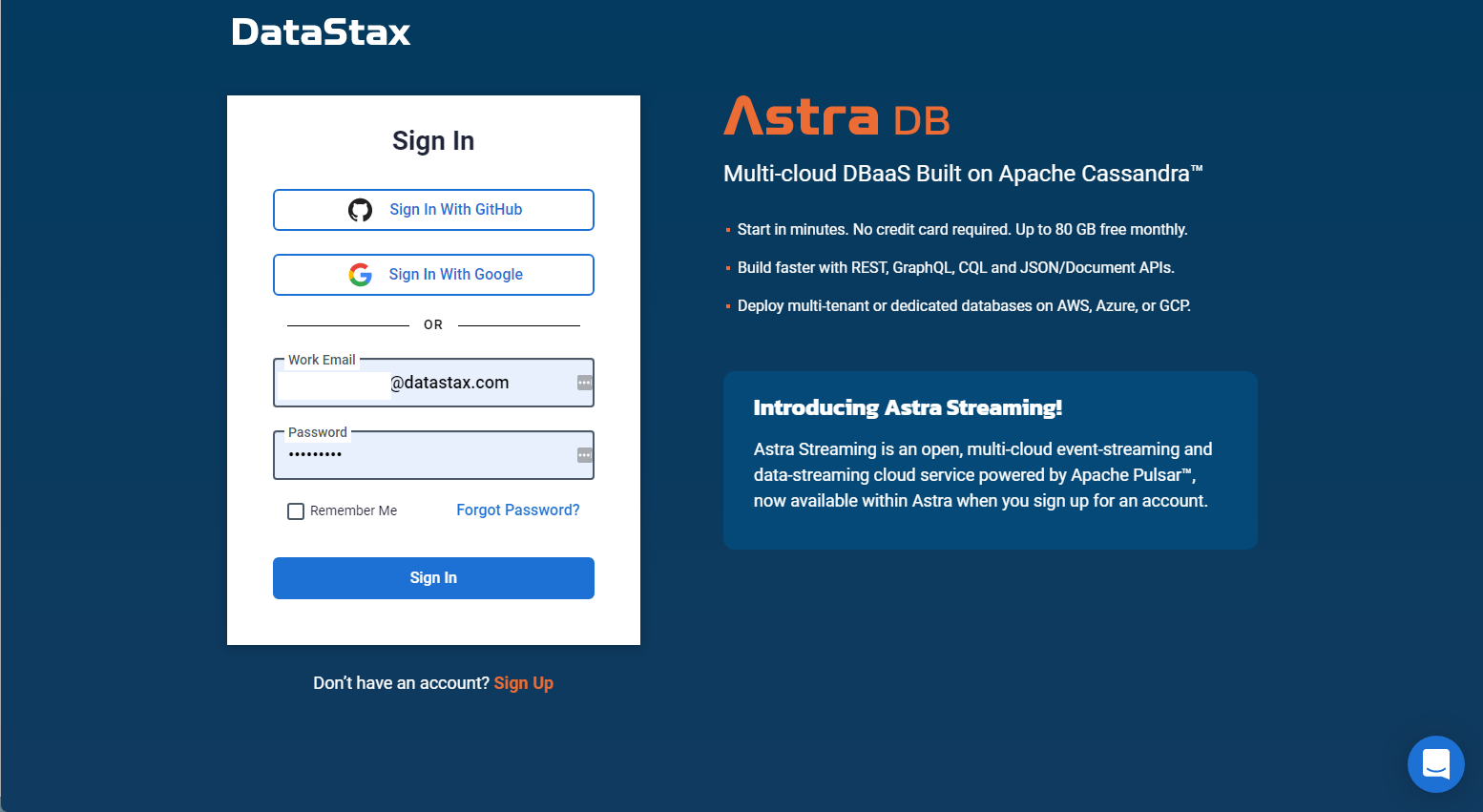Click the GitHub octocat icon
The image size is (1483, 812).
360,210
